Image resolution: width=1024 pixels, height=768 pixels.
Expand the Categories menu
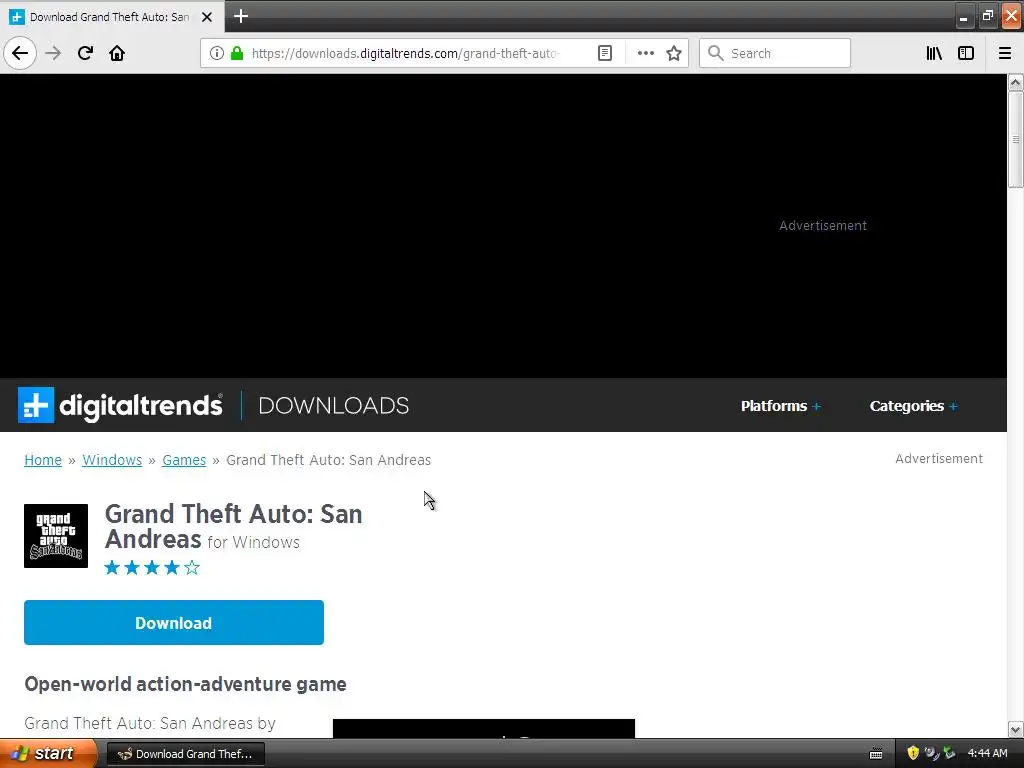click(913, 406)
